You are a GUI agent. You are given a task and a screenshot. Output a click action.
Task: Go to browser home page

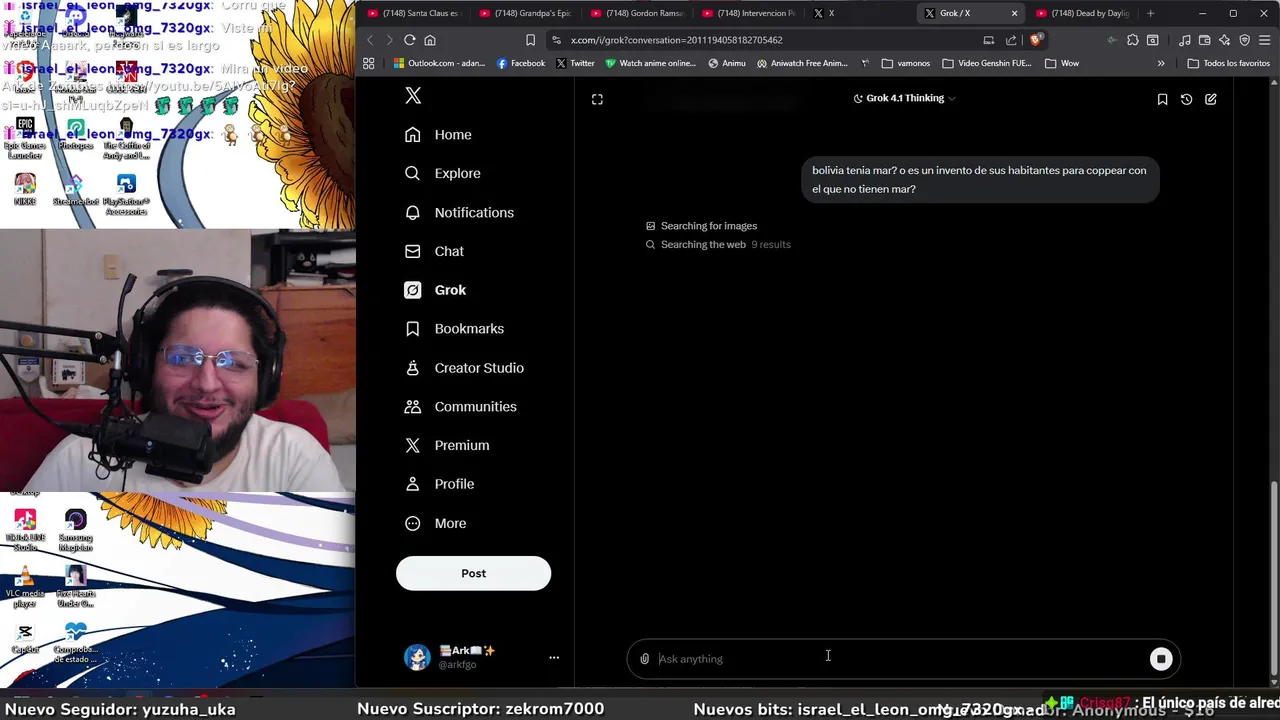(x=430, y=40)
